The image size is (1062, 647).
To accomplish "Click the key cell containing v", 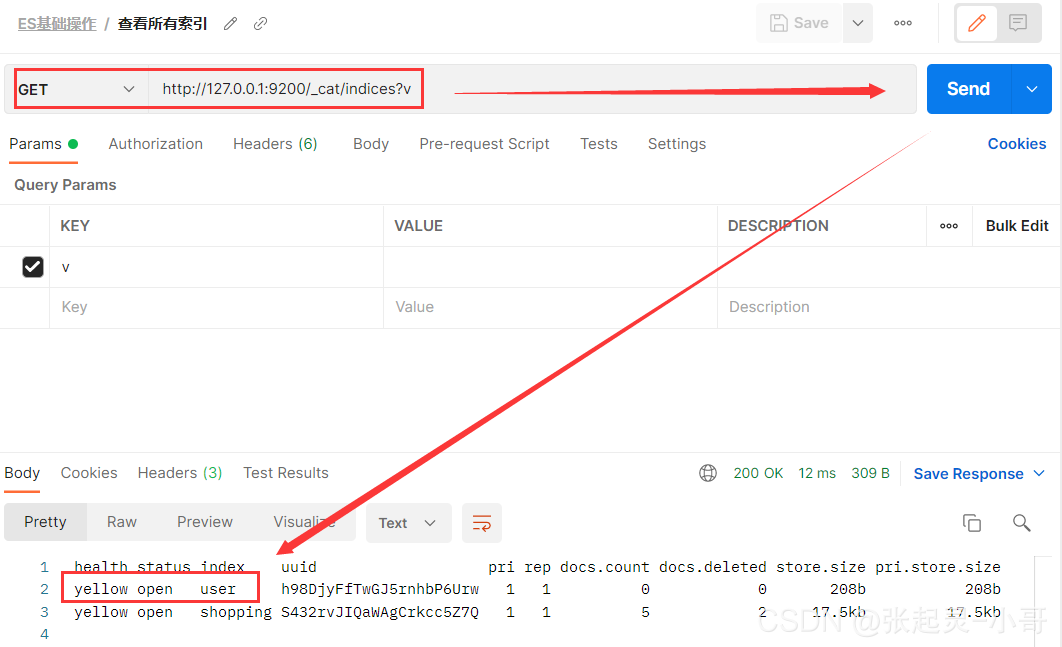I will 217,267.
